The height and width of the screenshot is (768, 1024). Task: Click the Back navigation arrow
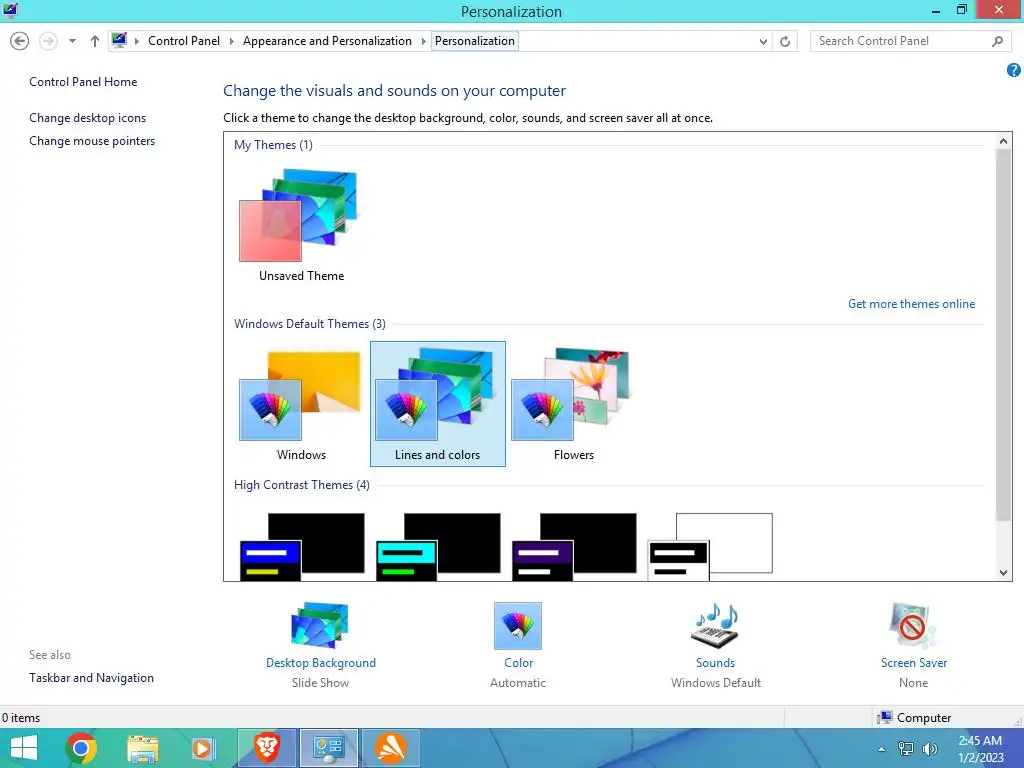coord(20,41)
